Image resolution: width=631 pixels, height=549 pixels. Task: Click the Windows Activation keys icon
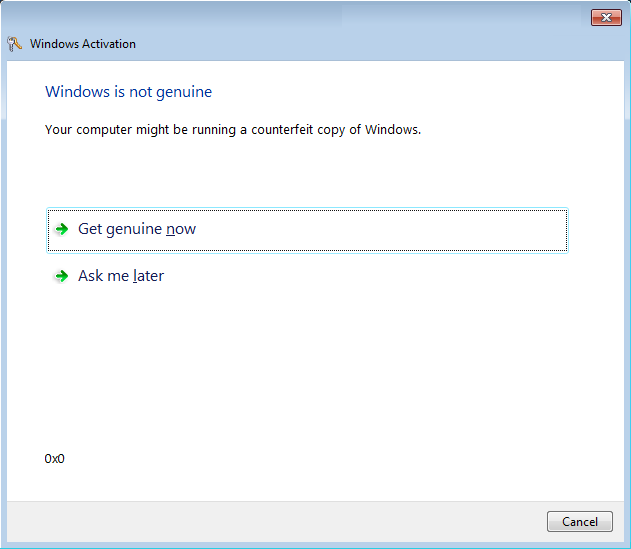(14, 44)
